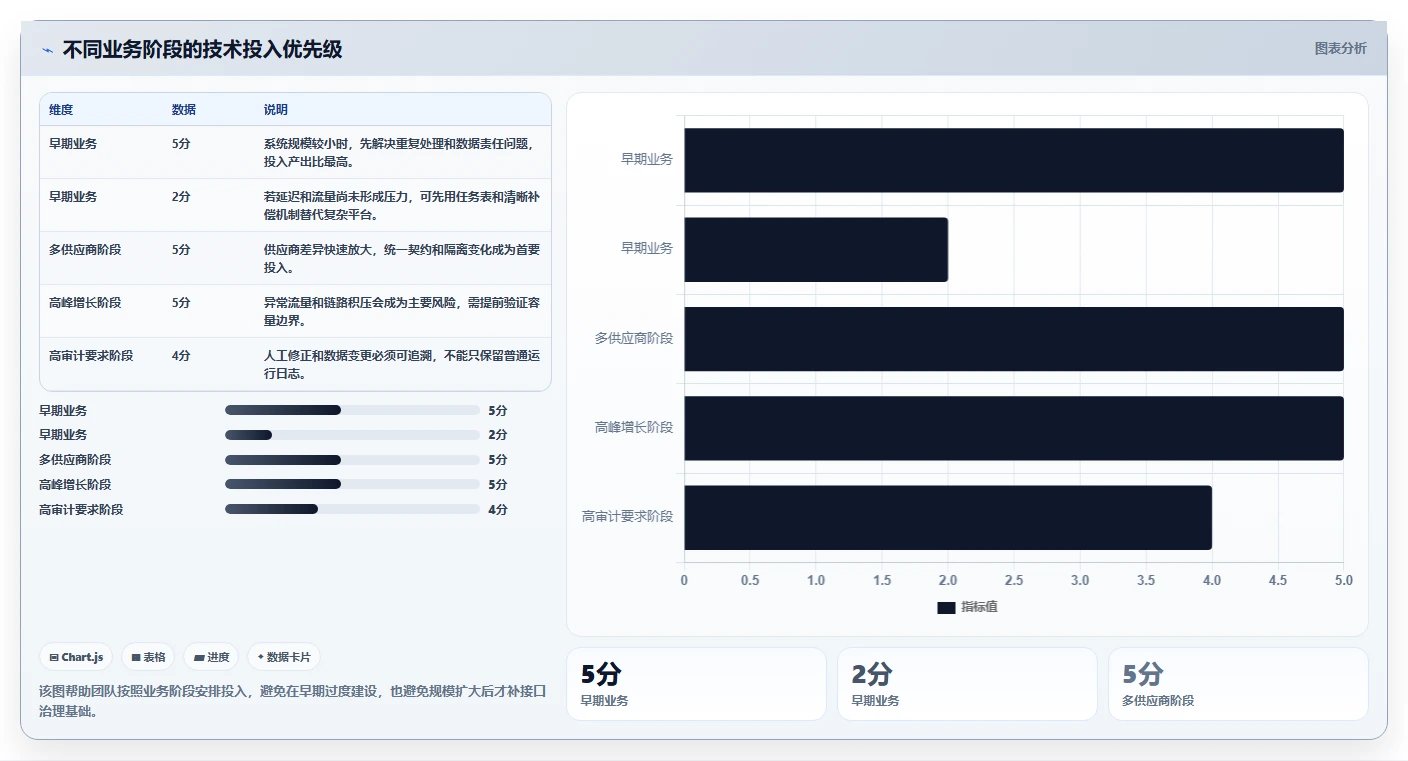Image resolution: width=1408 pixels, height=761 pixels.
Task: Click the 高审计要求阶段 cell in the table
Action: 91,355
